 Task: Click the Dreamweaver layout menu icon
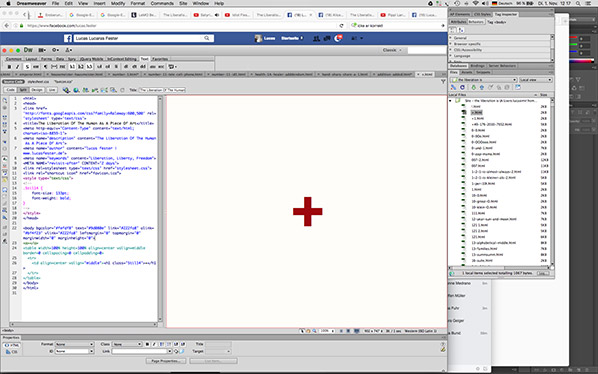coord(42,50)
